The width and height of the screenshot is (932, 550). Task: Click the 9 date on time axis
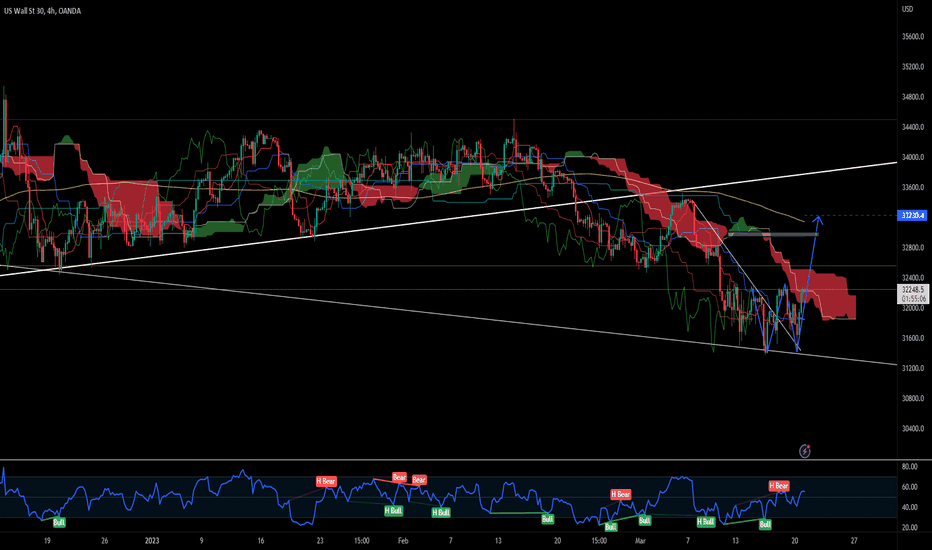201,540
